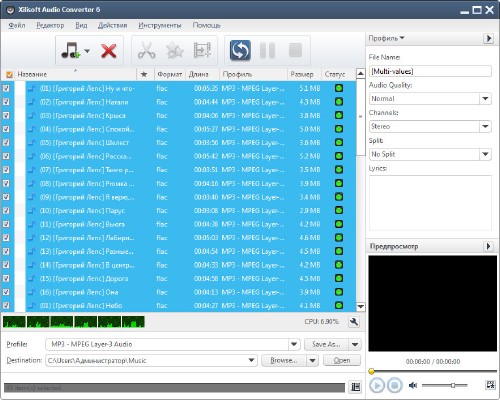Image resolution: width=500 pixels, height=400 pixels.
Task: Uncheck the (10) Парус row checkbox
Action: tap(6, 210)
